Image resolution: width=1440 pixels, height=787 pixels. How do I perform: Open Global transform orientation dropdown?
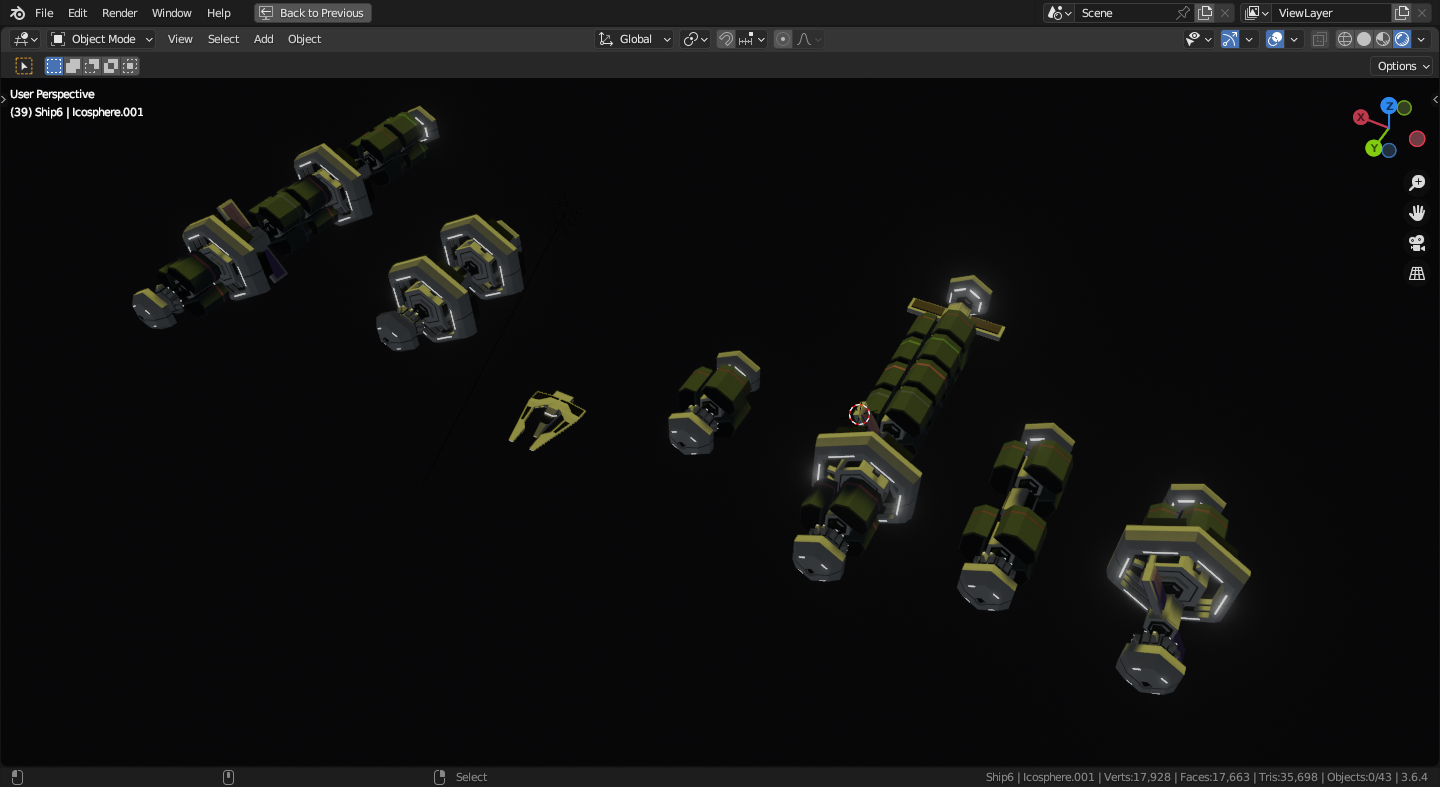(x=635, y=39)
